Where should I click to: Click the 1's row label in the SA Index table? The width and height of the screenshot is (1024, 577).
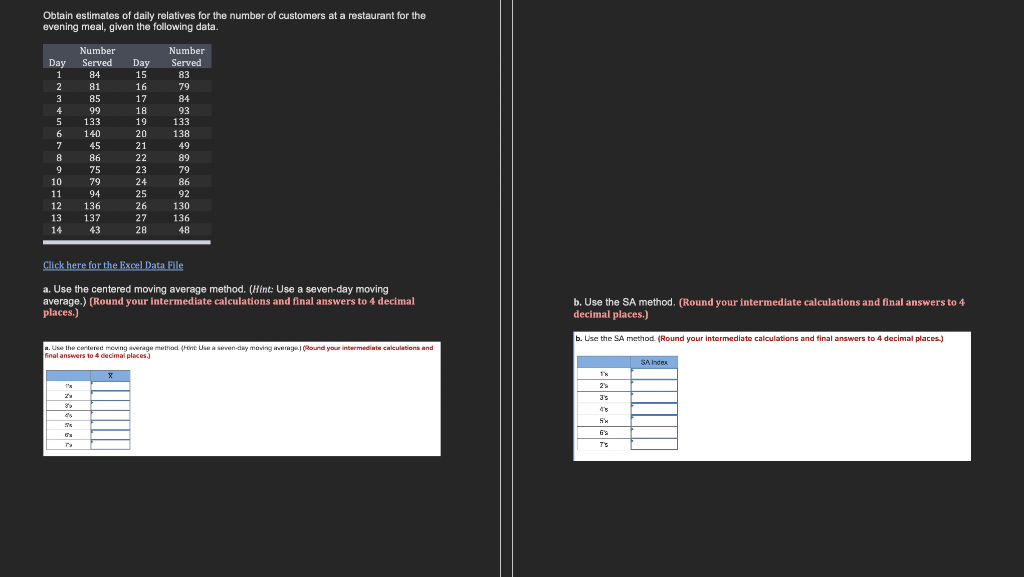tap(604, 374)
